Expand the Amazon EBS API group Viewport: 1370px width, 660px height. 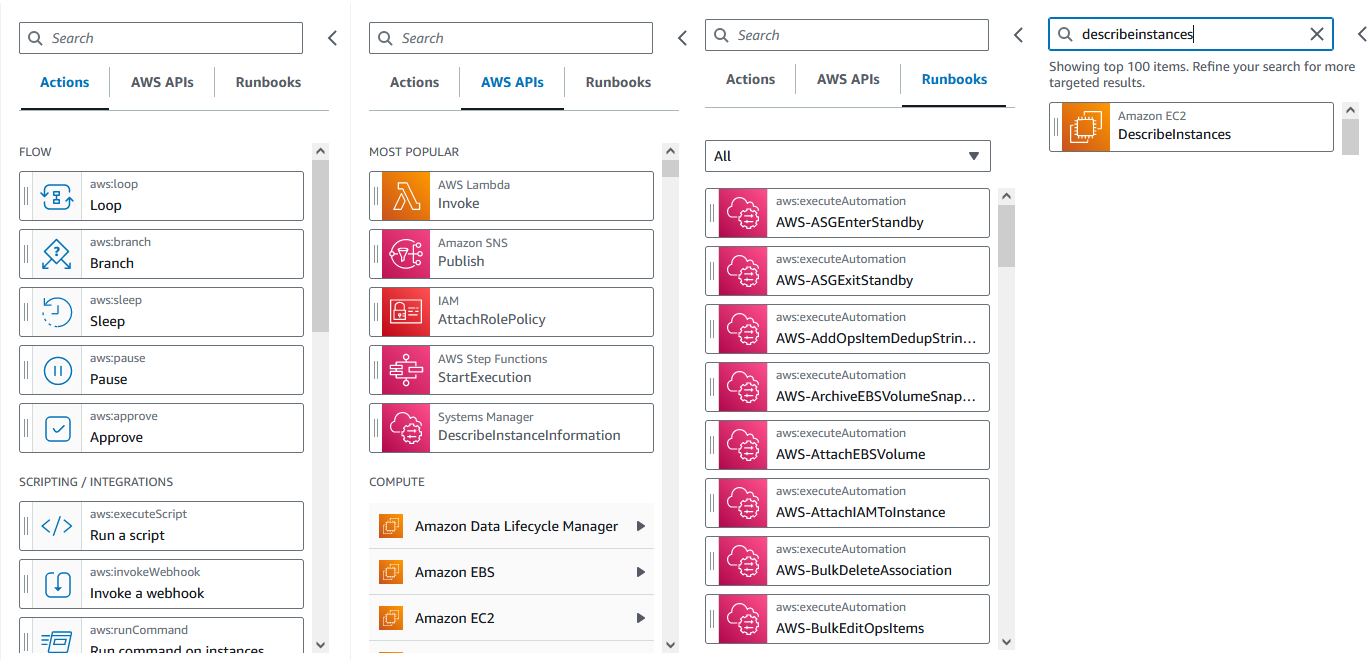(x=512, y=572)
